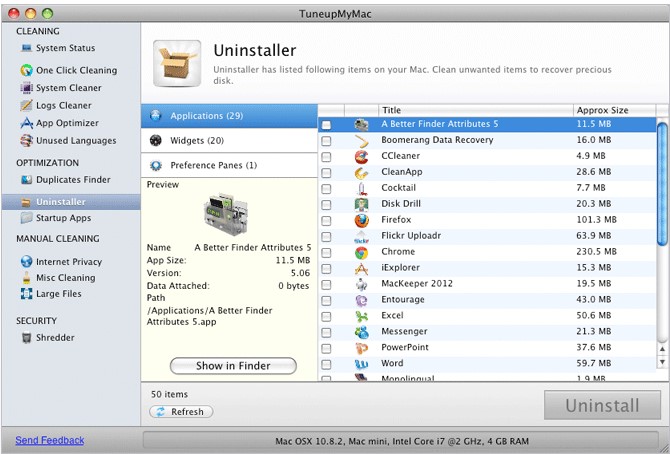Click the scroll up arrow in app list
Screen dimensions: 670x454
coord(662,349)
